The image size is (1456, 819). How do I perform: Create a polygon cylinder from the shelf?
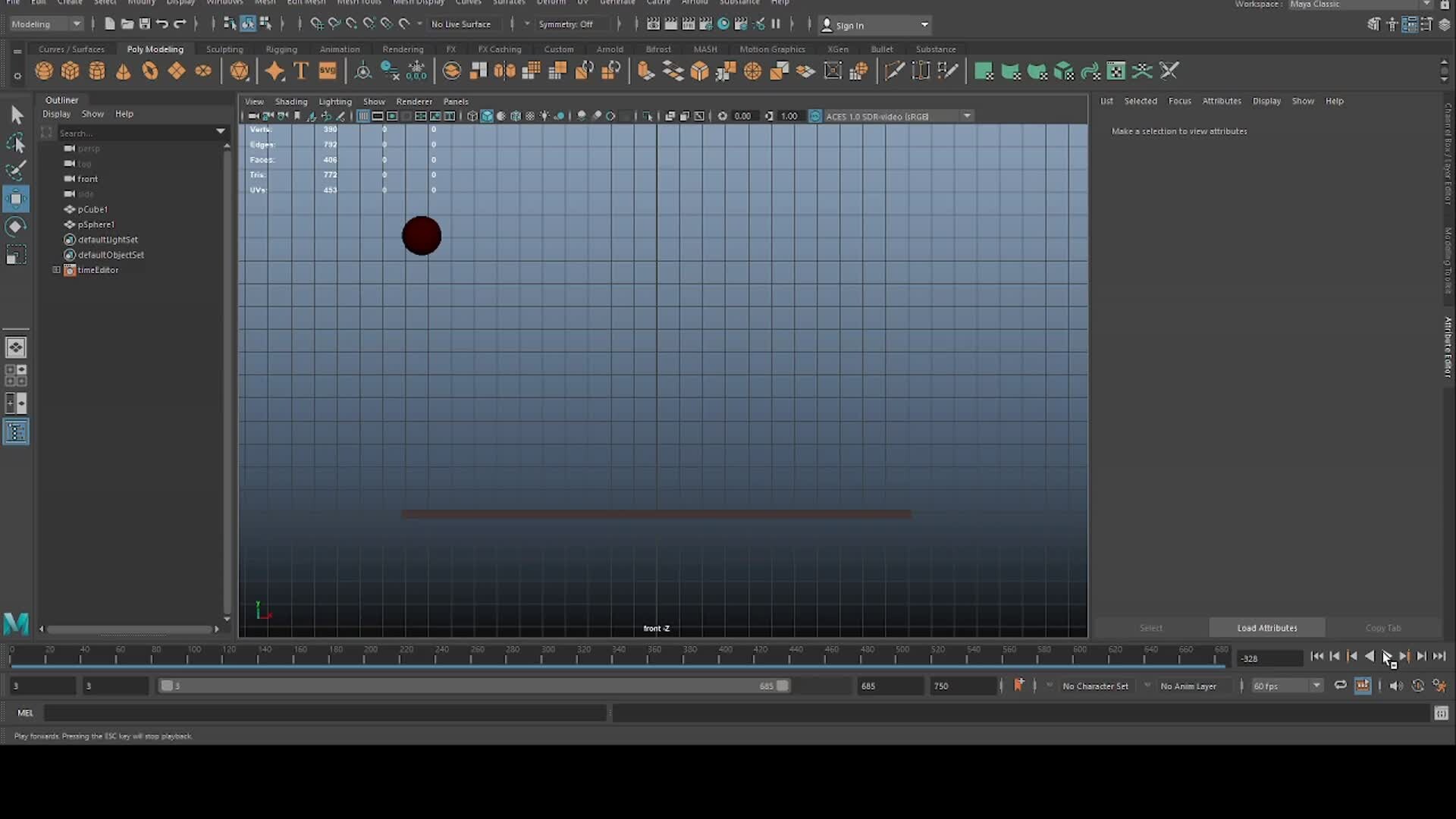tap(96, 71)
